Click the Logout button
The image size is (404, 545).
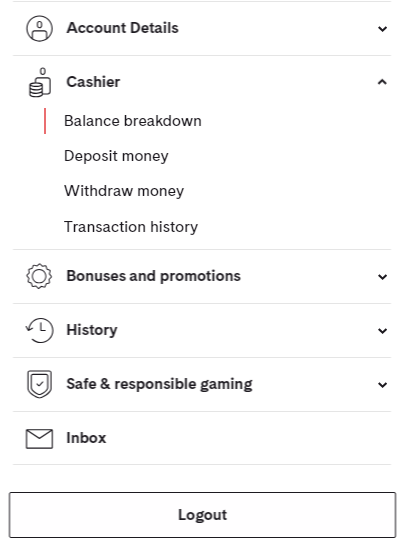(202, 515)
